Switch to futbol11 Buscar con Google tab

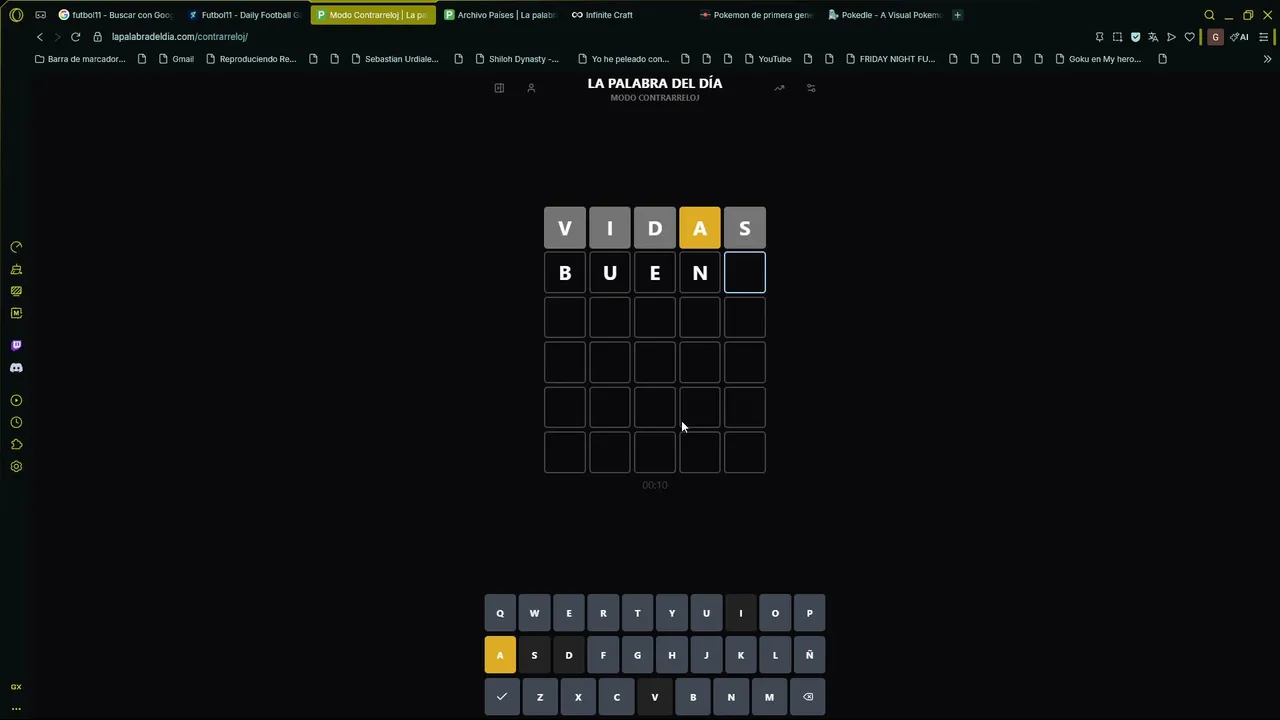click(116, 15)
